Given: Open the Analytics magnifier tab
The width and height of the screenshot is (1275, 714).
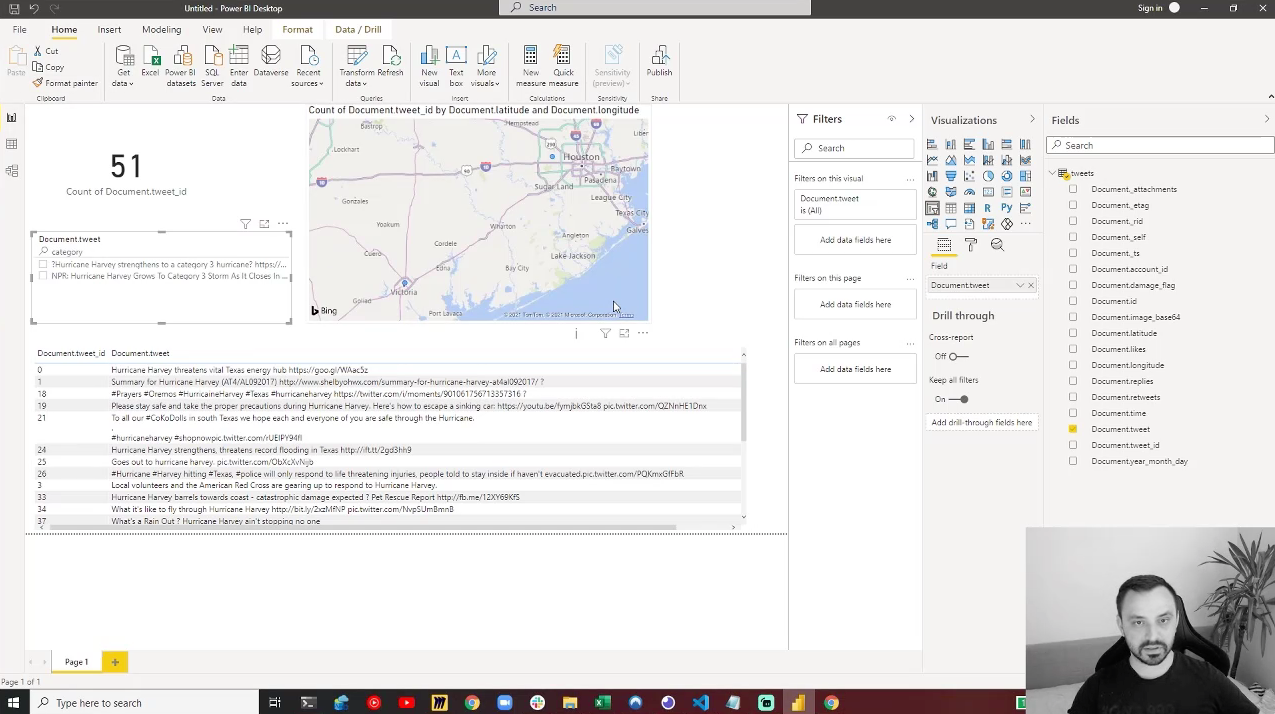Looking at the screenshot, I should 997,245.
